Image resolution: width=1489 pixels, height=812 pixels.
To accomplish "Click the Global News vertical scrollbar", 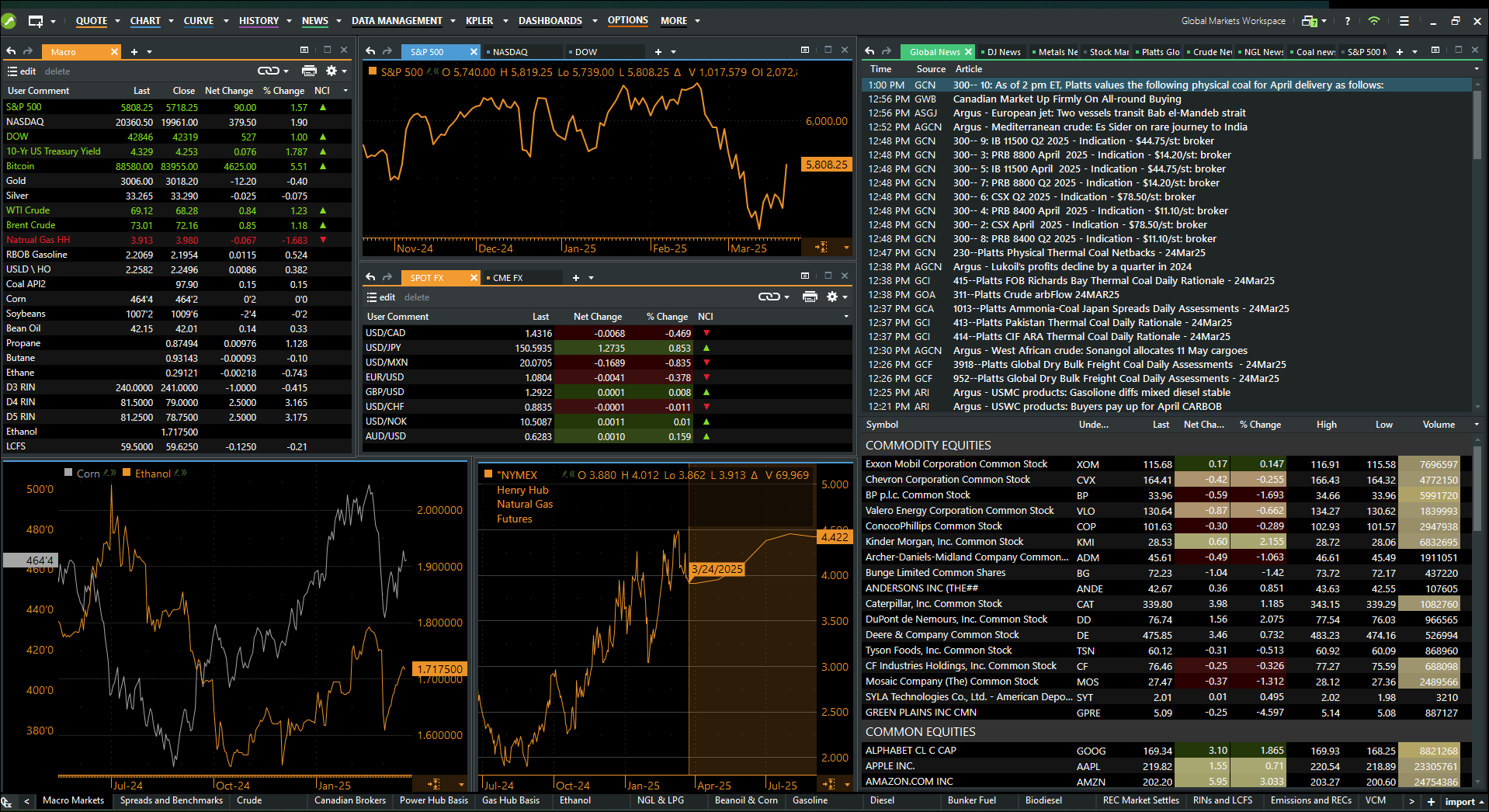I will 1477,124.
